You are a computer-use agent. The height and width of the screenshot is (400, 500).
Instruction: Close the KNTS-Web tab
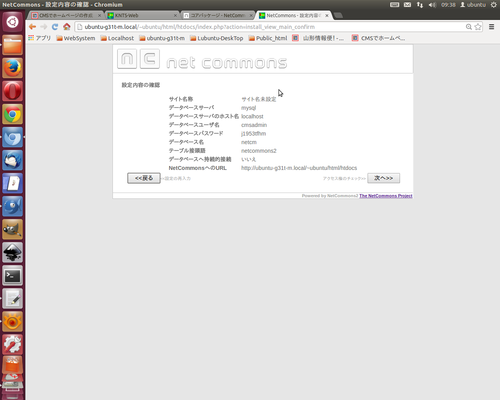tap(175, 15)
